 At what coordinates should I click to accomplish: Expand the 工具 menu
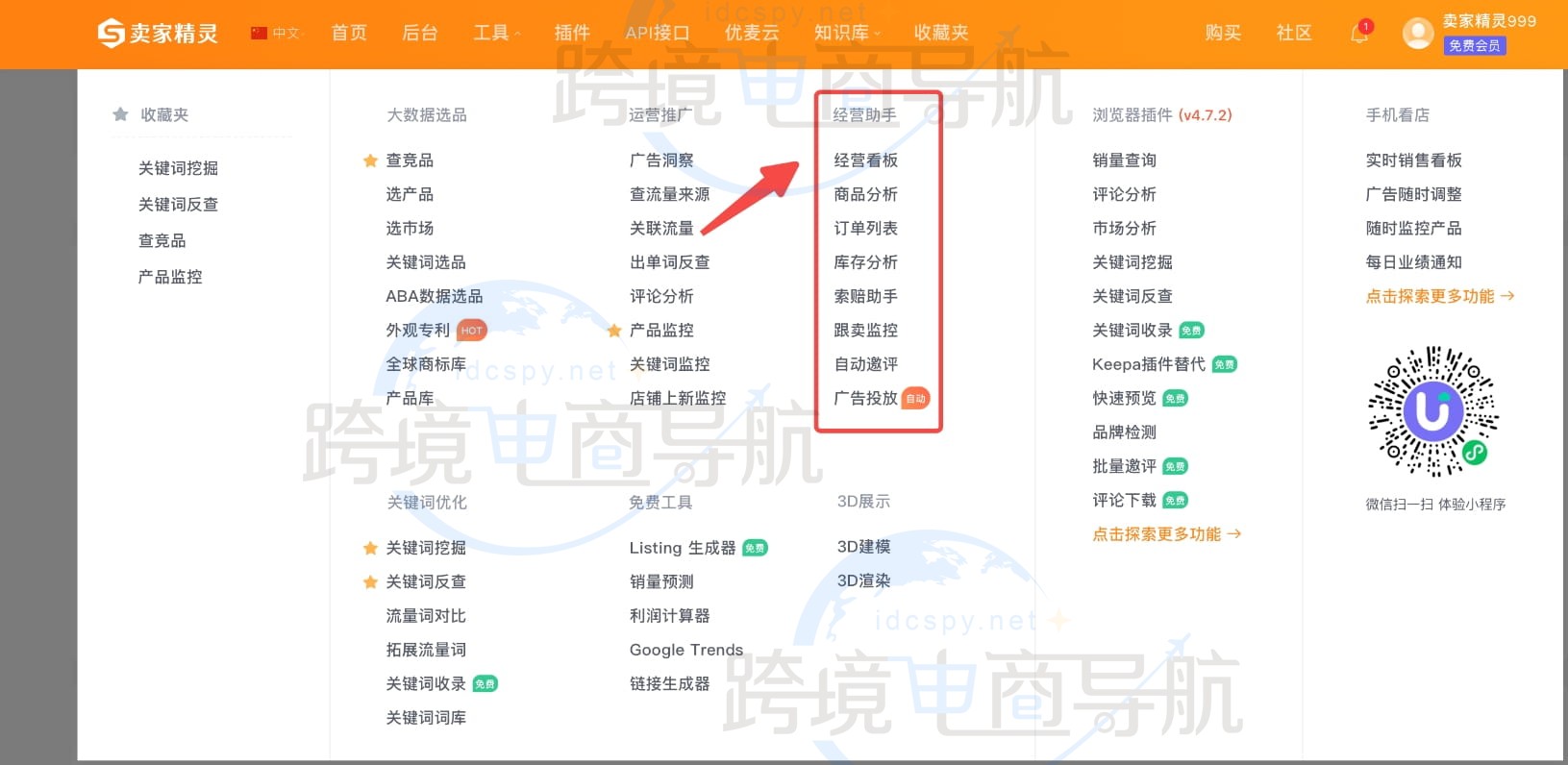click(x=496, y=33)
